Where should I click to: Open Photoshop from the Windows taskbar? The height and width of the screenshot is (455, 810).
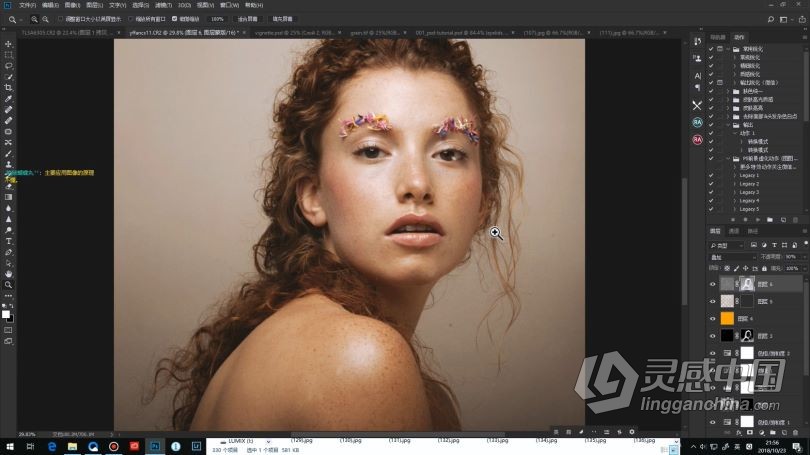pyautogui.click(x=156, y=446)
